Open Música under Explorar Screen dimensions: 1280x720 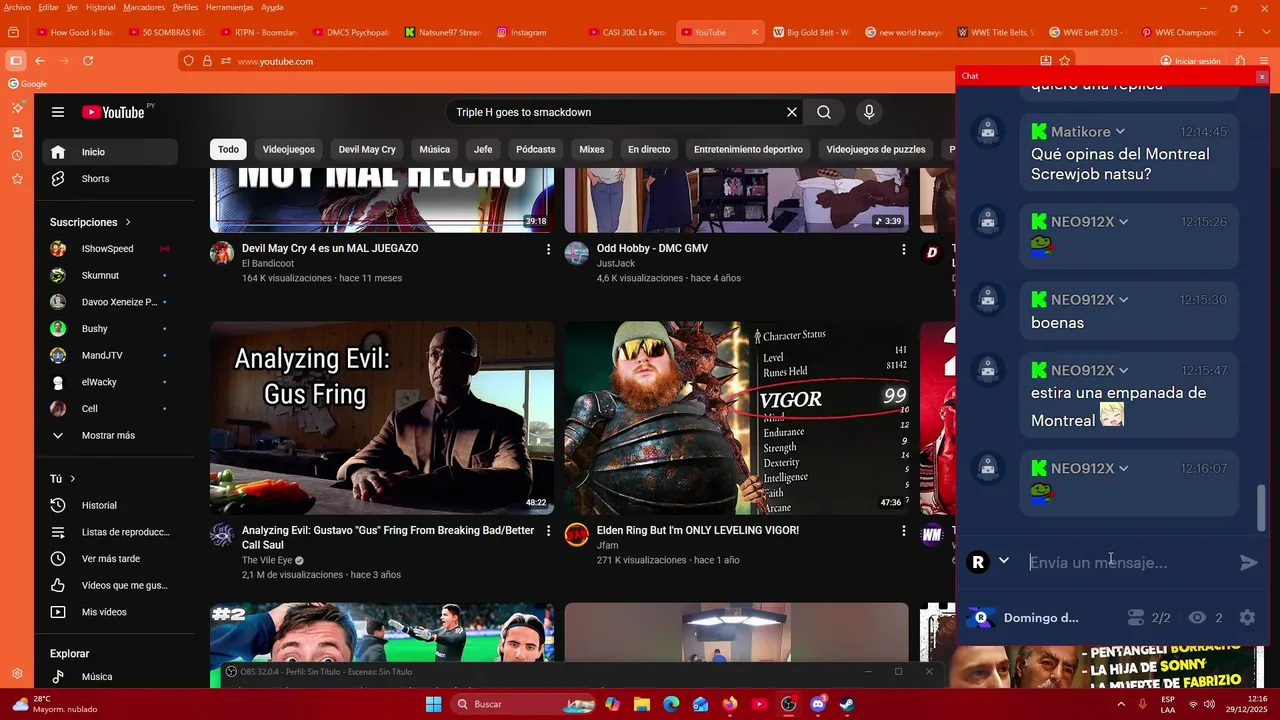110,677
